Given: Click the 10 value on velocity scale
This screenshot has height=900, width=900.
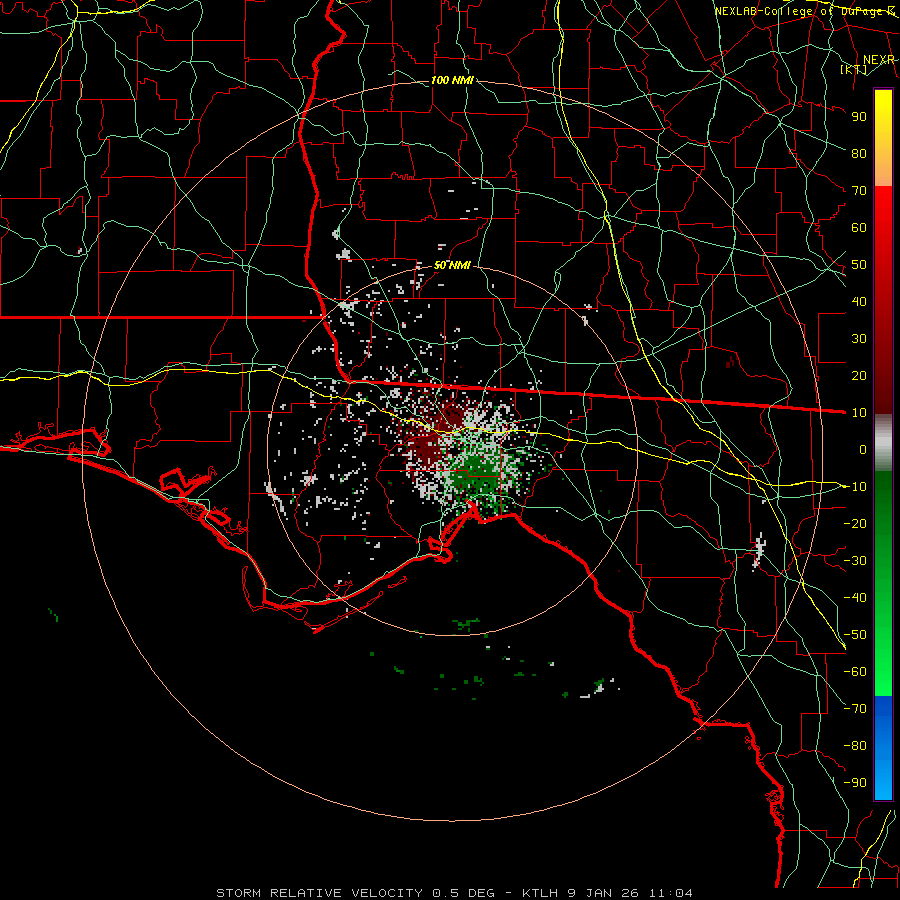Looking at the screenshot, I should [859, 413].
